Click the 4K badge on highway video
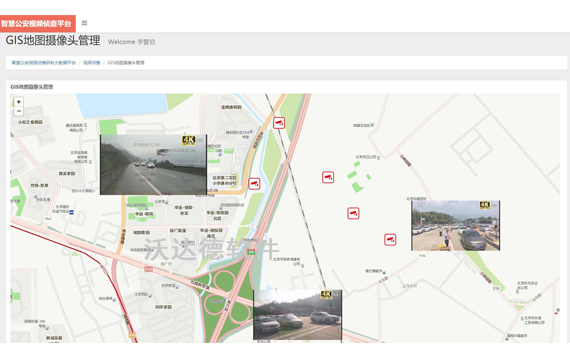Screen dimensions: 570x360 [x=189, y=140]
